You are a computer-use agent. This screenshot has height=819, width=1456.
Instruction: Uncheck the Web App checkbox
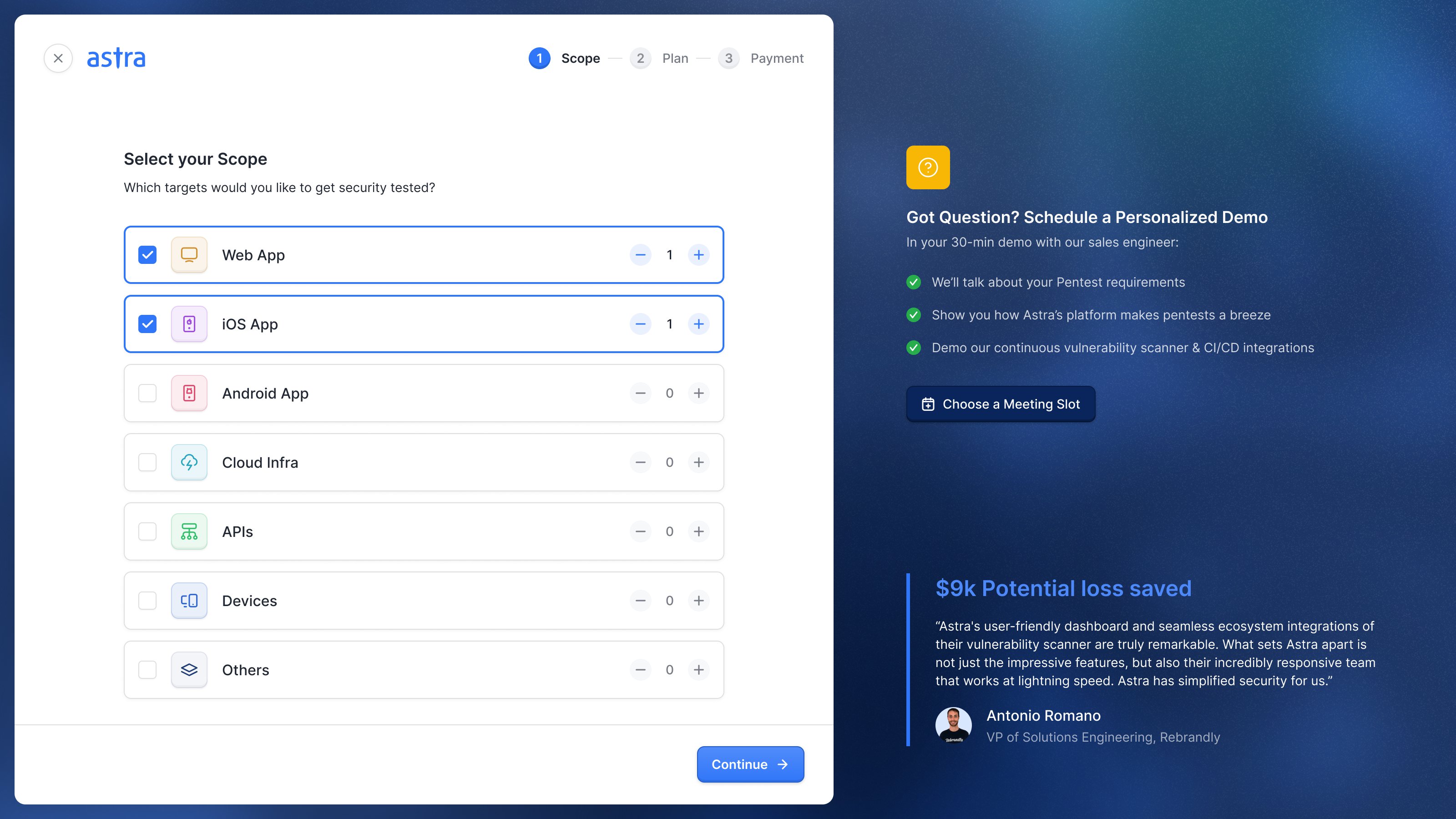coord(147,255)
